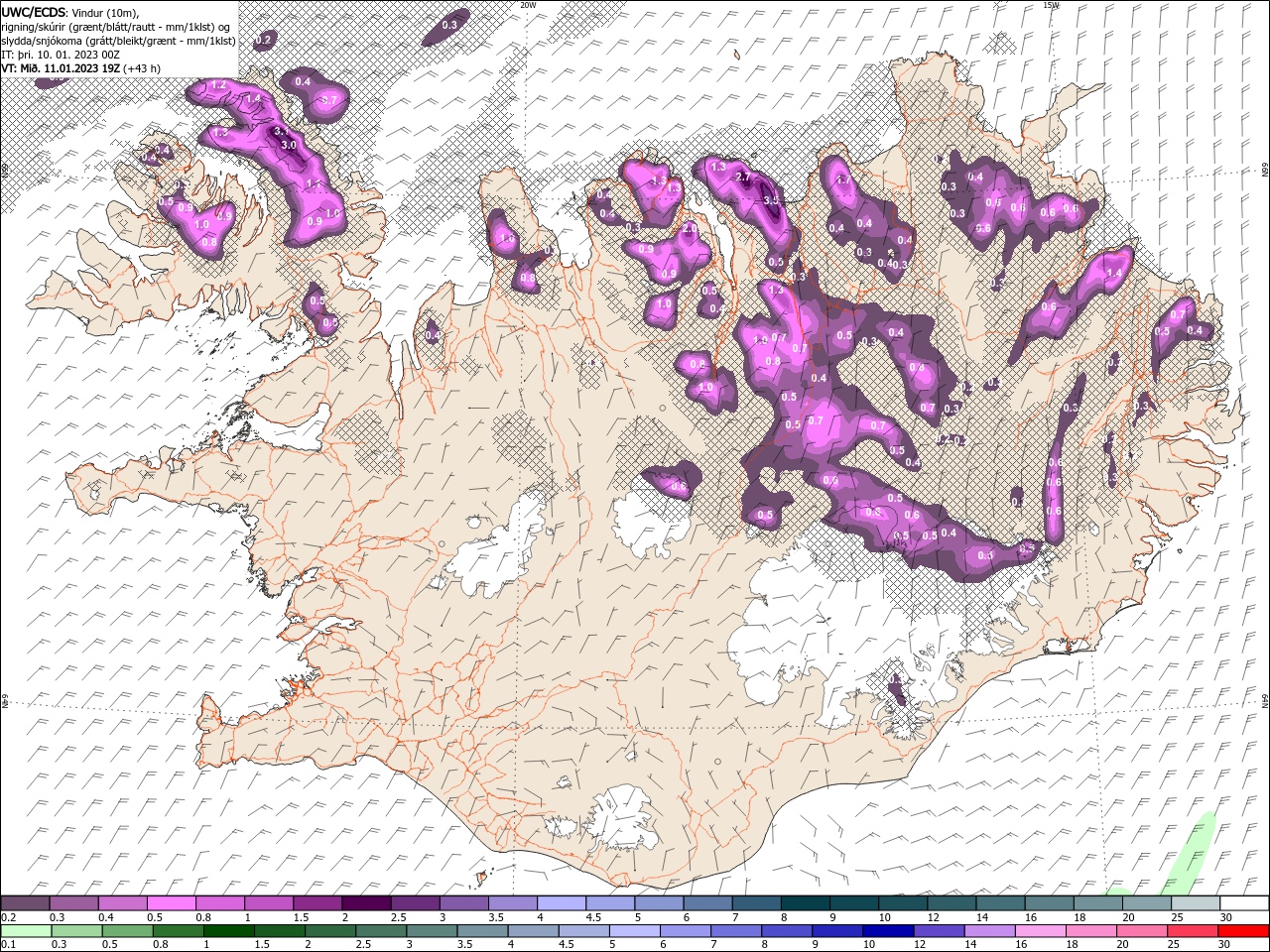This screenshot has width=1270, height=952.
Task: Select the deep navy rain swatch labeled 10
Action: 889,931
